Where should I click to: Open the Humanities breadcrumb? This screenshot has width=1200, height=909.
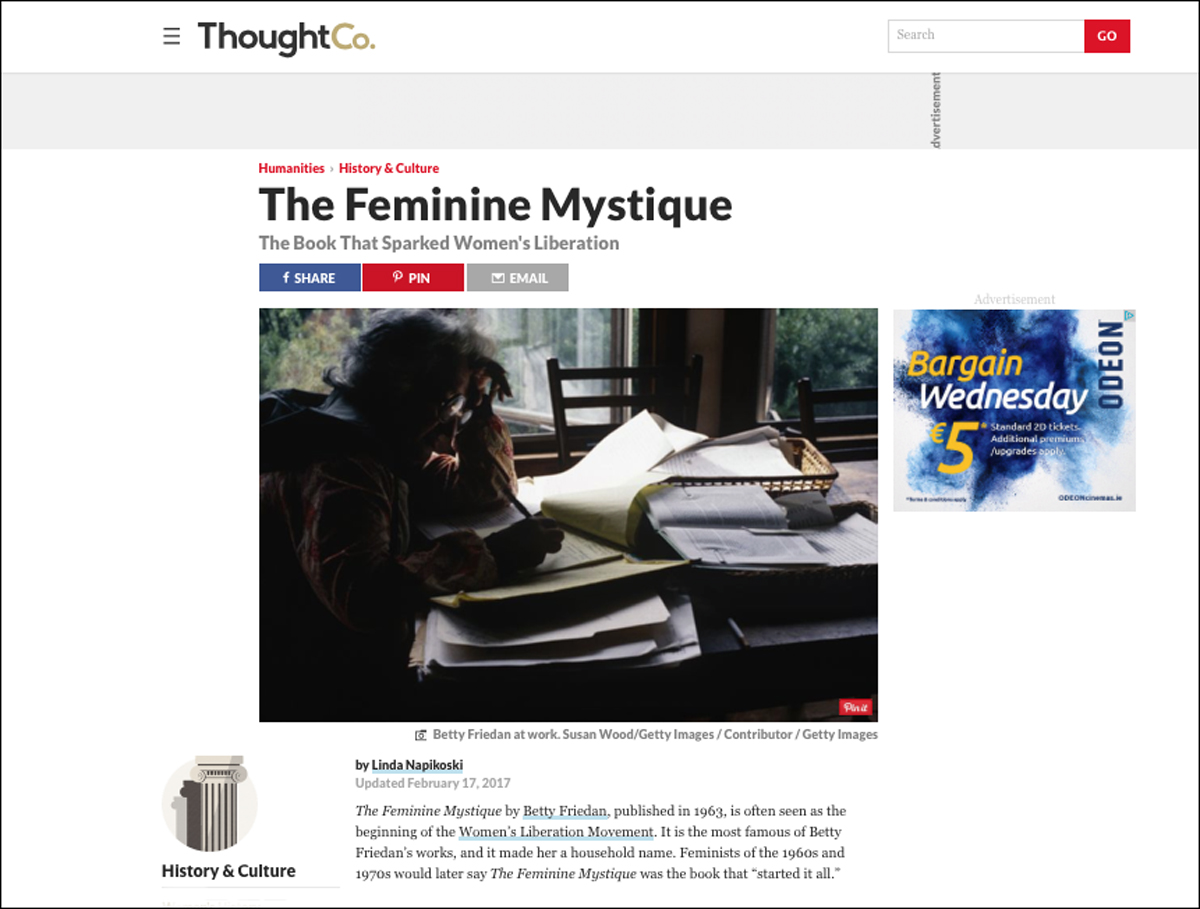tap(291, 168)
